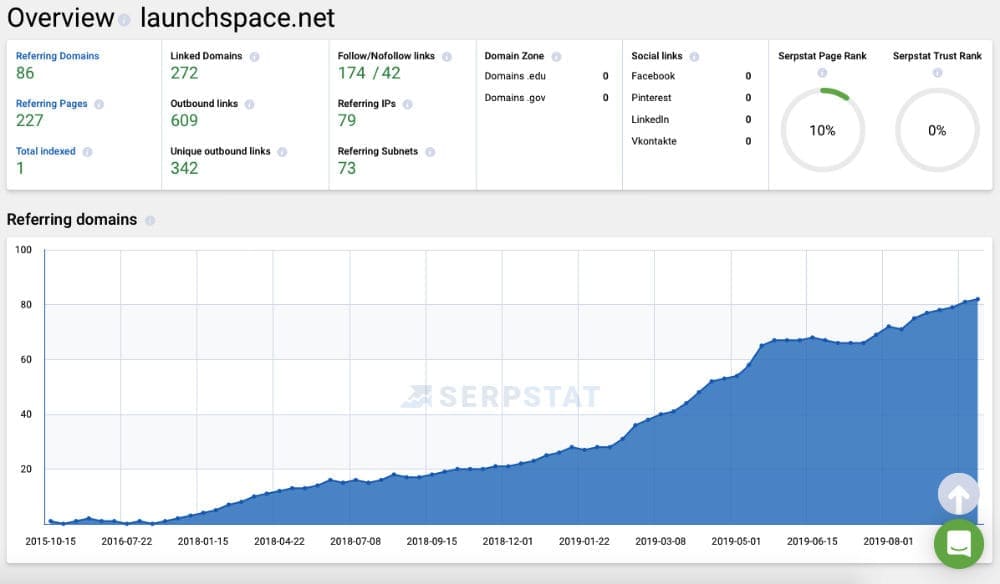Click the scroll-to-top arrow button

pyautogui.click(x=958, y=494)
